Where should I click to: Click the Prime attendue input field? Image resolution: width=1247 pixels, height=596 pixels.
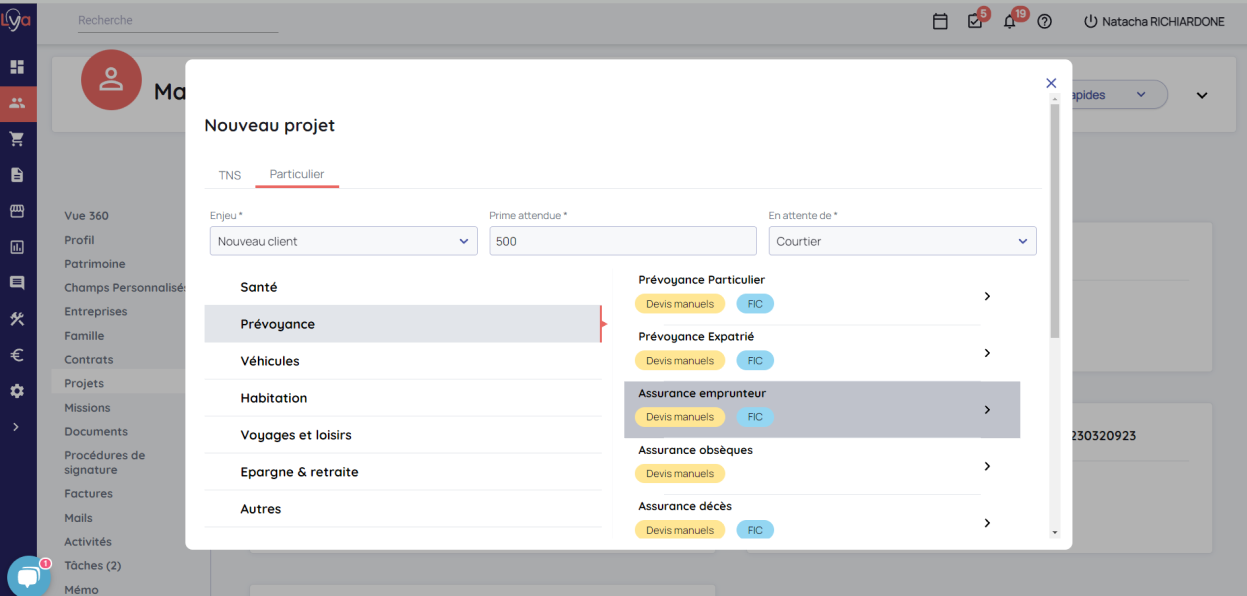click(622, 241)
